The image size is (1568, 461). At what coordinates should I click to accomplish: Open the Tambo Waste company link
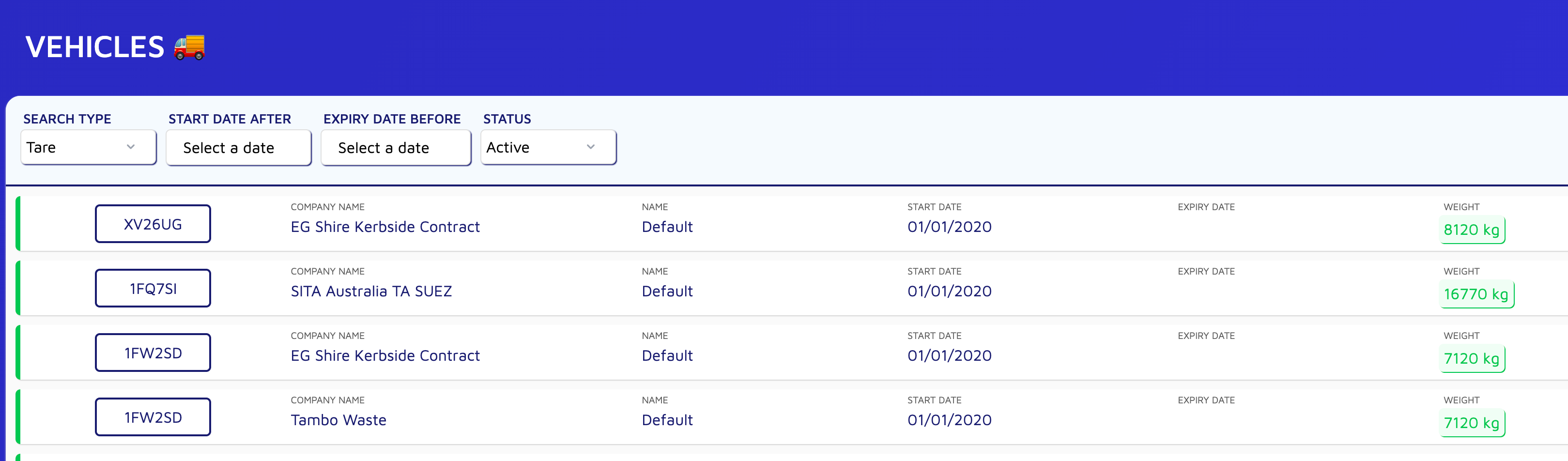(x=338, y=420)
